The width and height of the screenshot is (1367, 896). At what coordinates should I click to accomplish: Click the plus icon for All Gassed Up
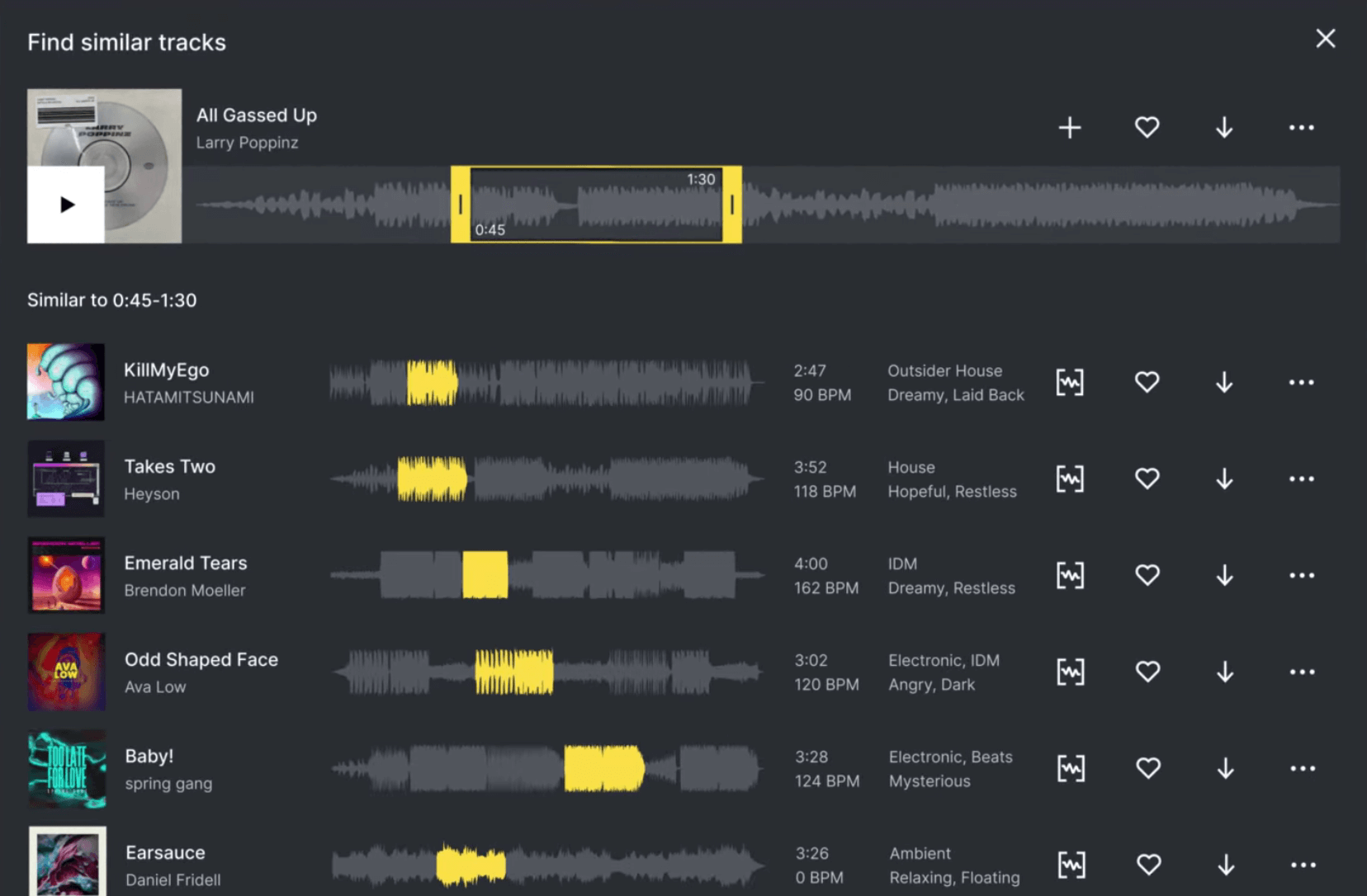pos(1070,128)
